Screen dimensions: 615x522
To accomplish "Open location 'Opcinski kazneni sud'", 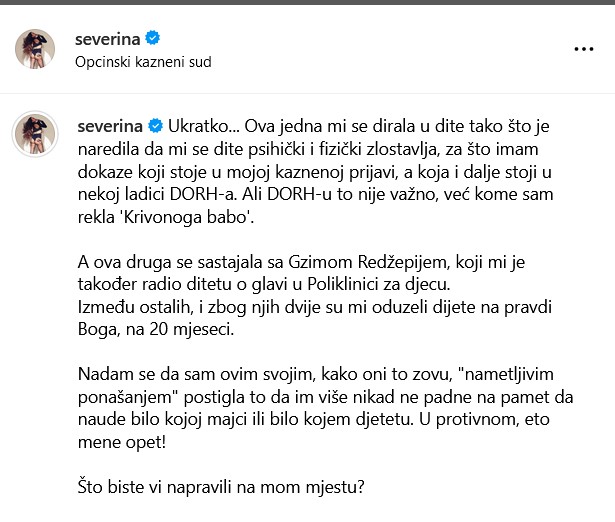I will click(x=144, y=61).
